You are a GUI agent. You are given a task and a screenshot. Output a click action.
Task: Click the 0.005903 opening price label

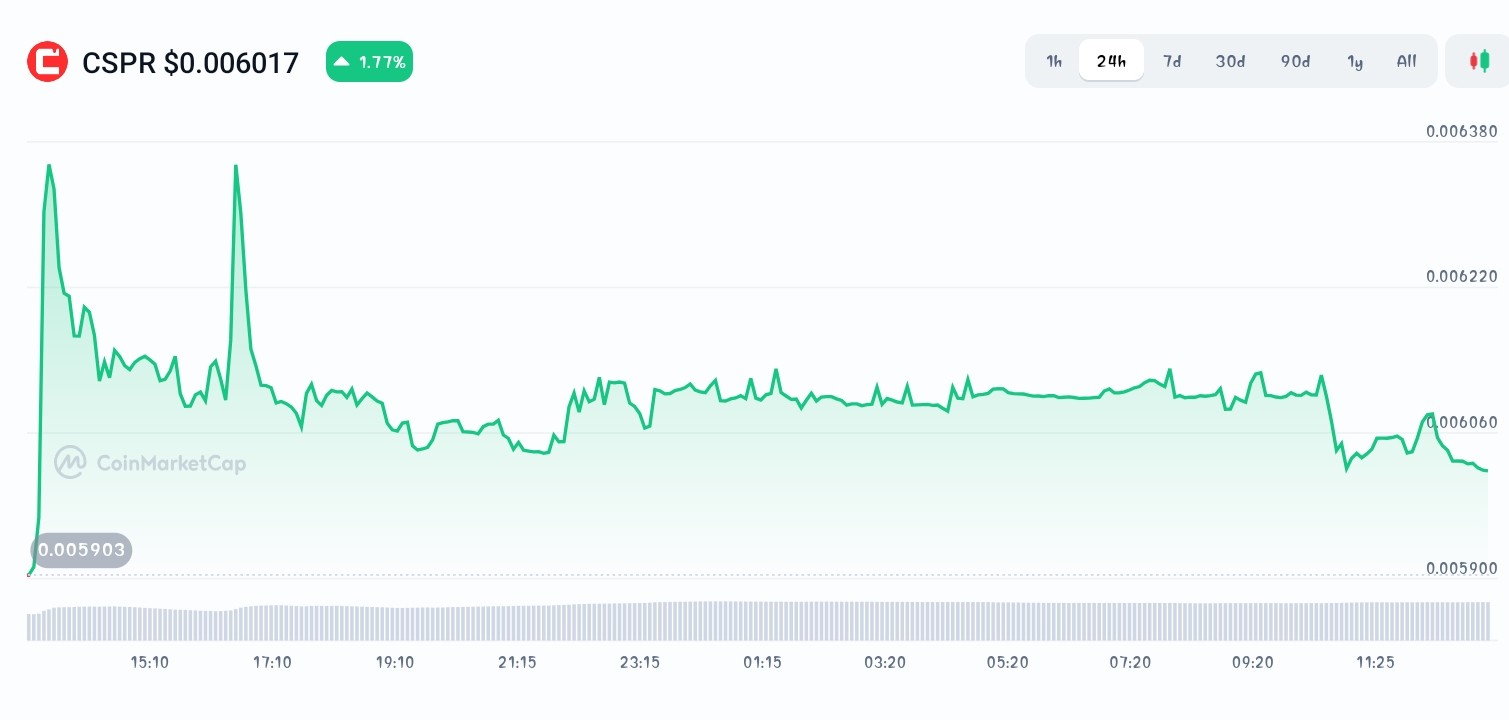click(82, 550)
